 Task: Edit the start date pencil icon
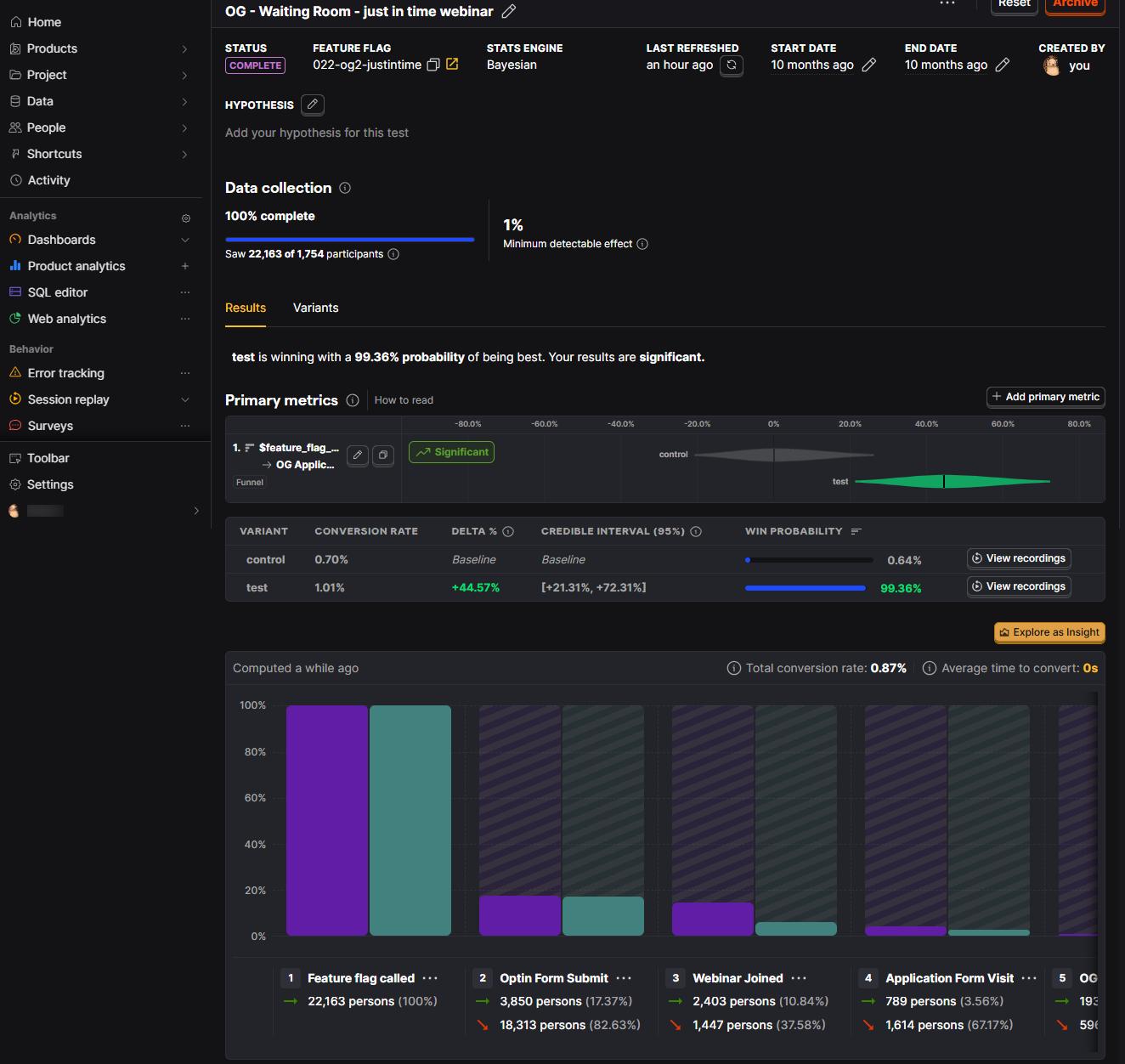pyautogui.click(x=868, y=65)
